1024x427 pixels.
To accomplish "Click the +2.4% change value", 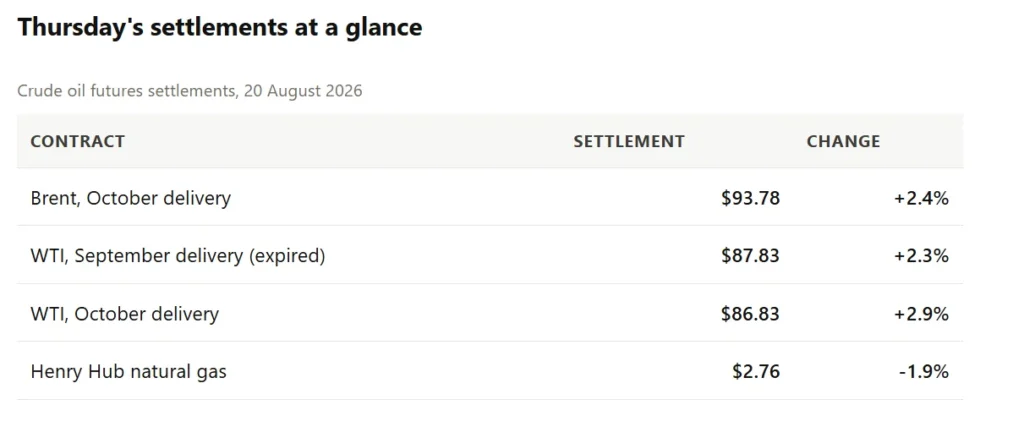I will [x=921, y=198].
